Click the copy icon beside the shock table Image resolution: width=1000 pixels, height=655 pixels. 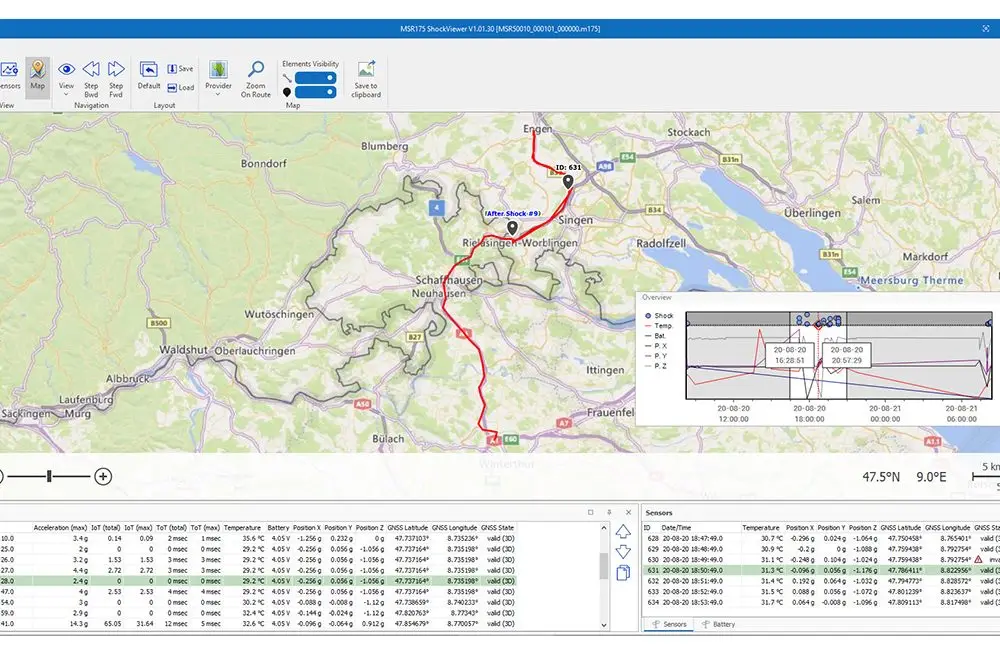[x=624, y=572]
